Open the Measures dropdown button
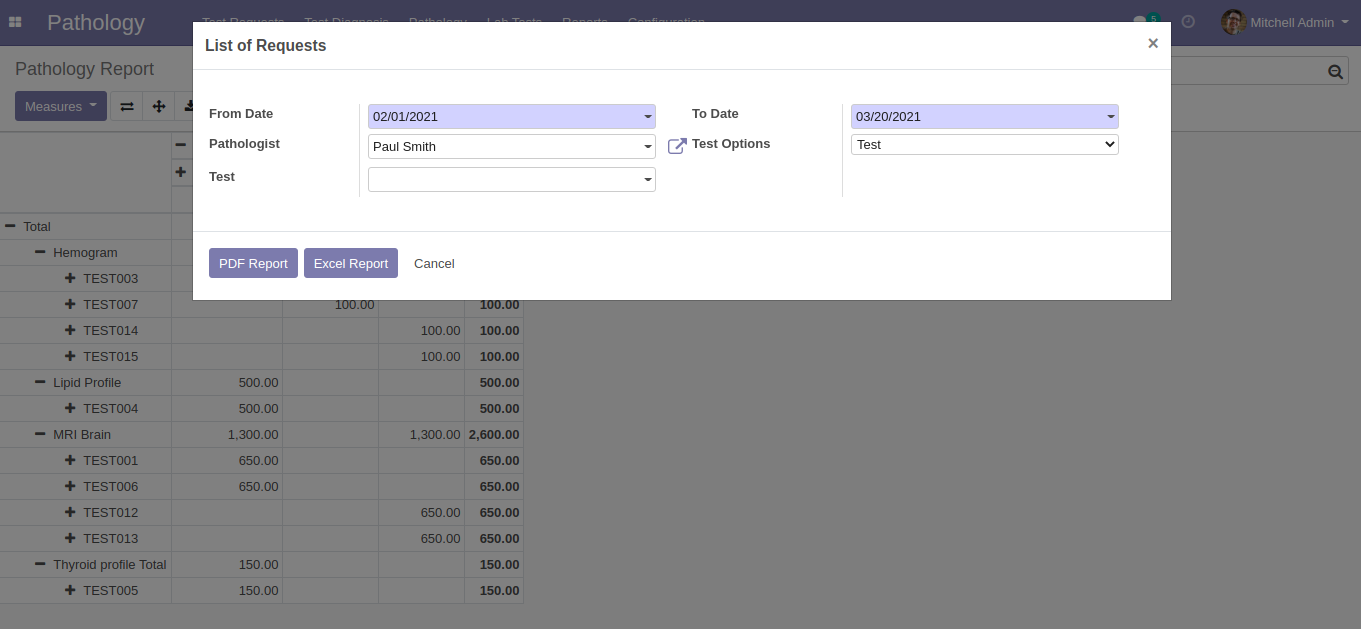This screenshot has height=629, width=1361. [x=60, y=106]
